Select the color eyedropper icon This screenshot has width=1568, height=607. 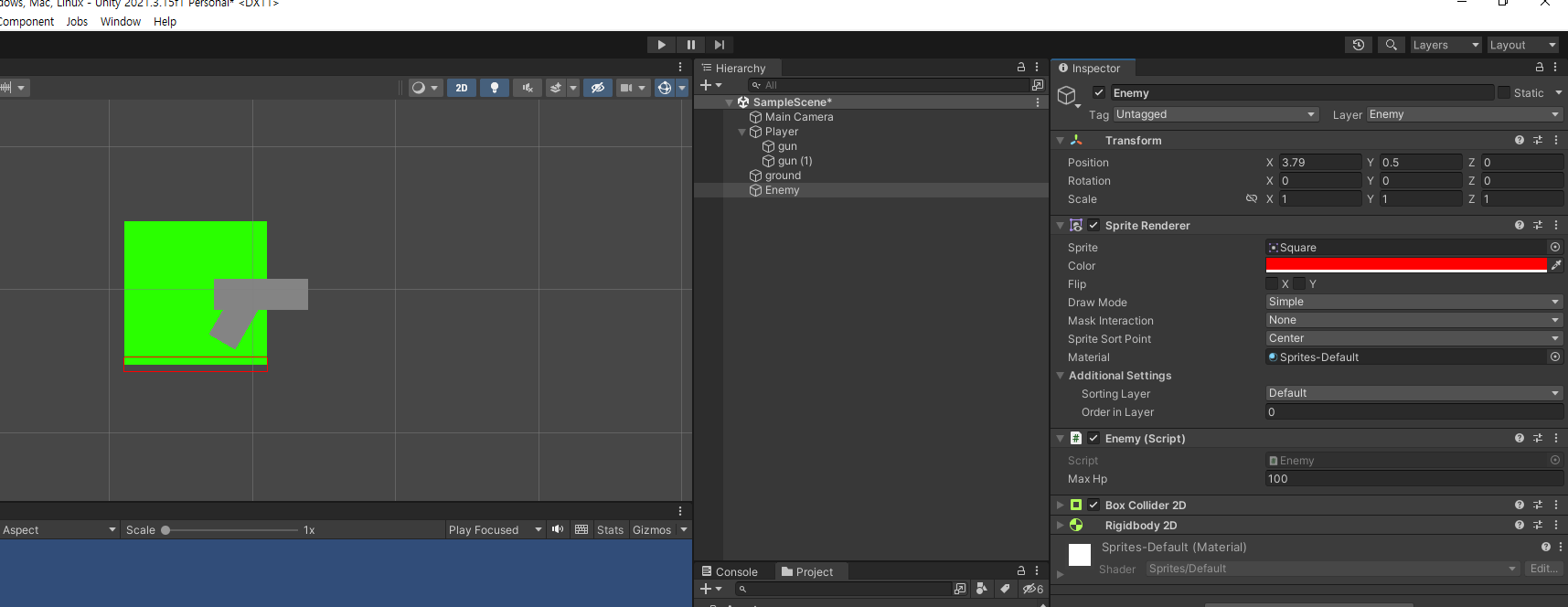pos(1556,265)
